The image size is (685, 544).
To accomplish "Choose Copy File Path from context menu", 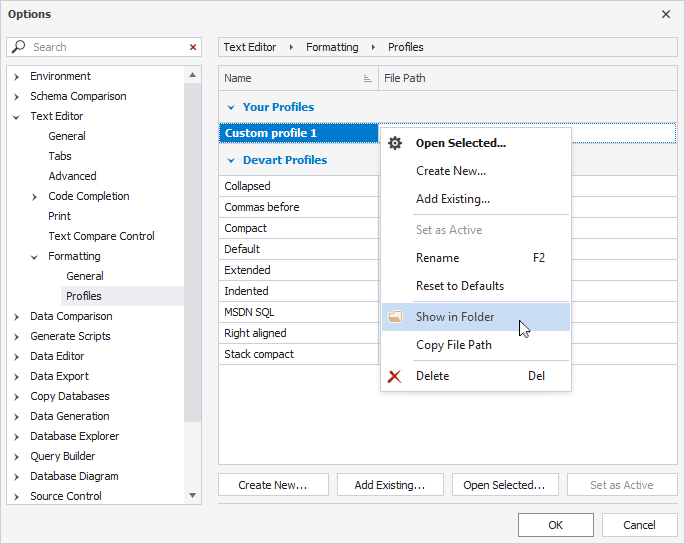I will tap(454, 345).
